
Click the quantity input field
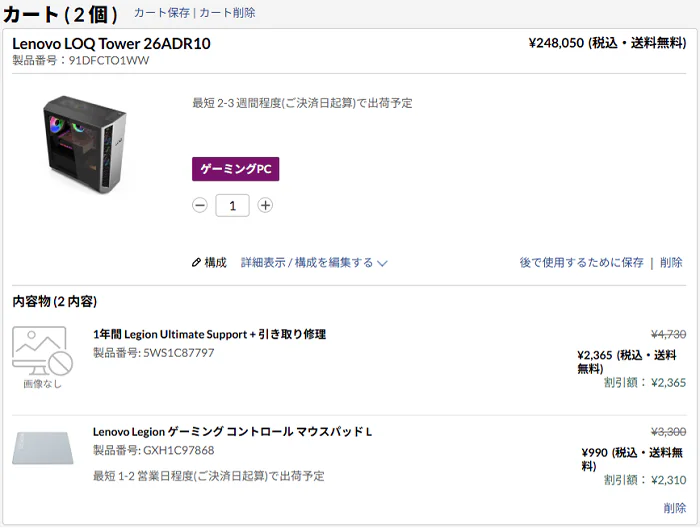tap(232, 205)
